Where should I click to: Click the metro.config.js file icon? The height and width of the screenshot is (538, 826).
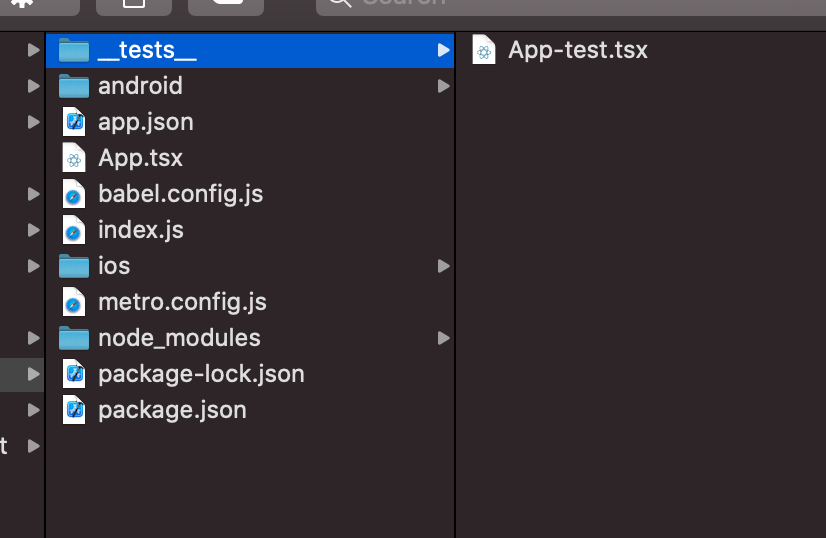pos(74,302)
